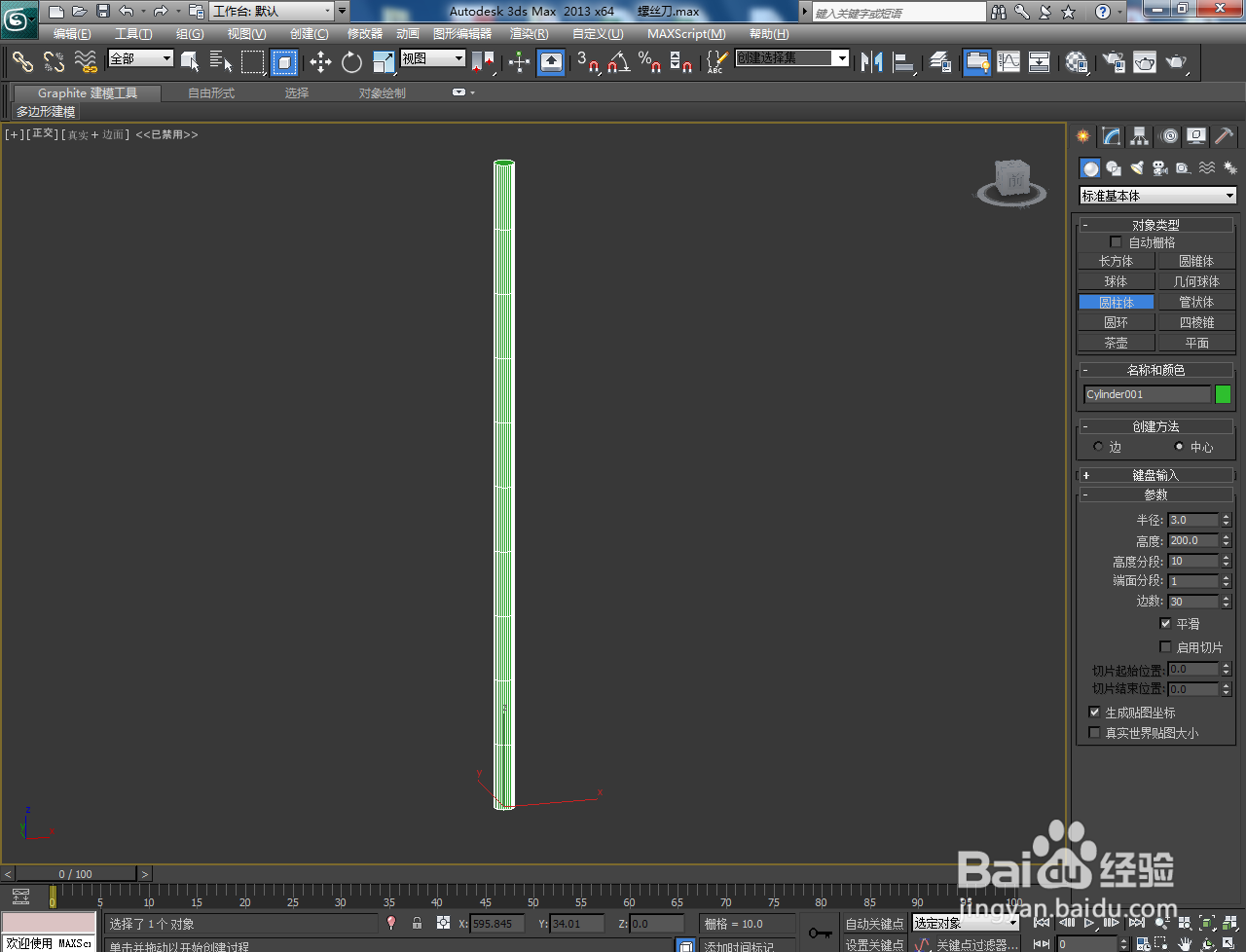Open the Curve Editor icon

[1008, 62]
